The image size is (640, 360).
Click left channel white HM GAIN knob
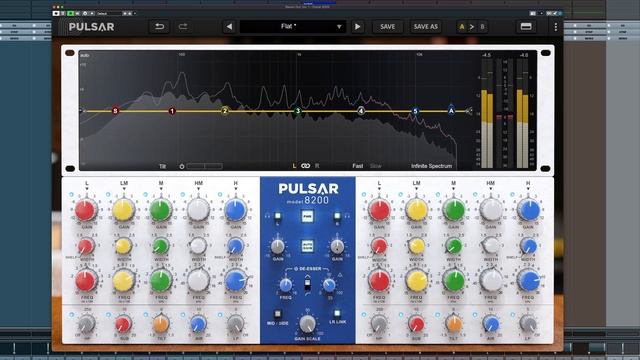[x=198, y=210]
